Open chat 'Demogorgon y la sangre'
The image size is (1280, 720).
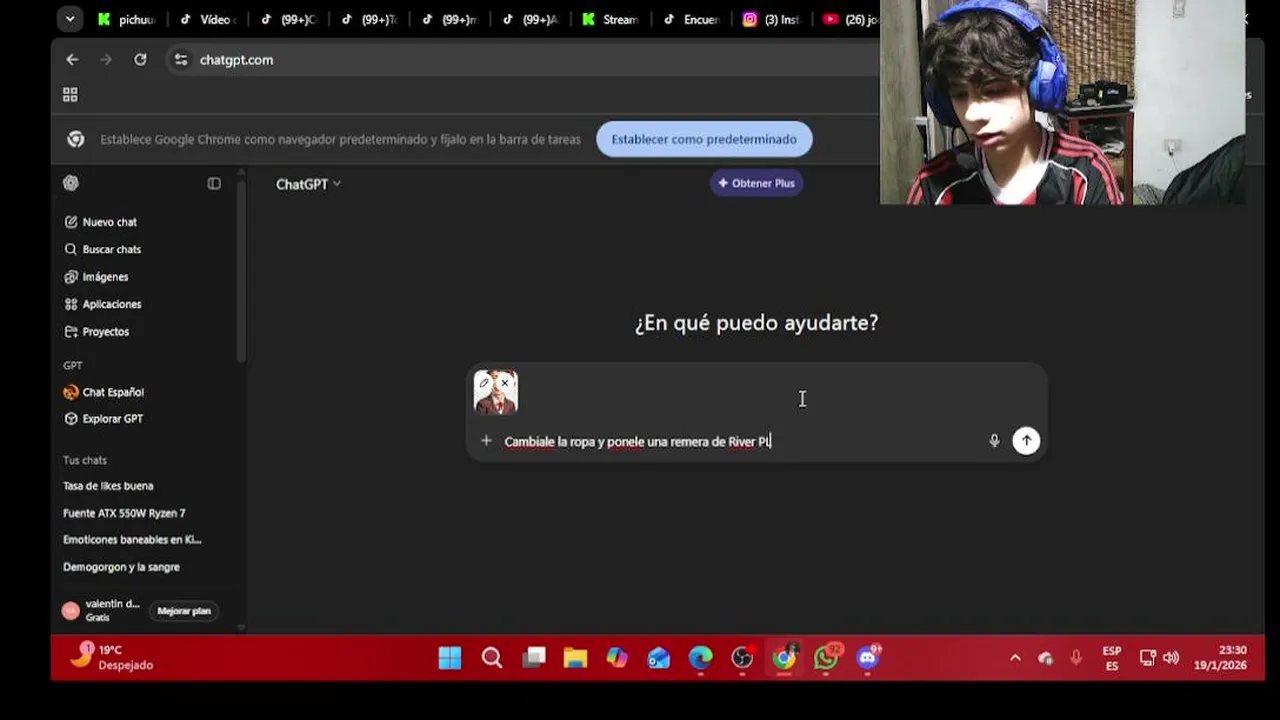pyautogui.click(x=121, y=567)
